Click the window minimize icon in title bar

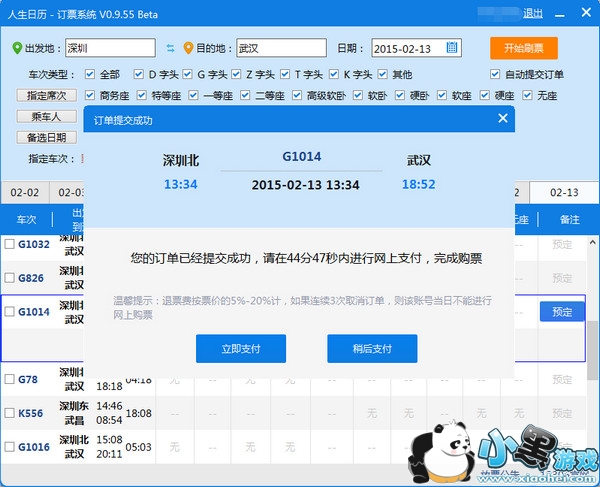pos(561,13)
